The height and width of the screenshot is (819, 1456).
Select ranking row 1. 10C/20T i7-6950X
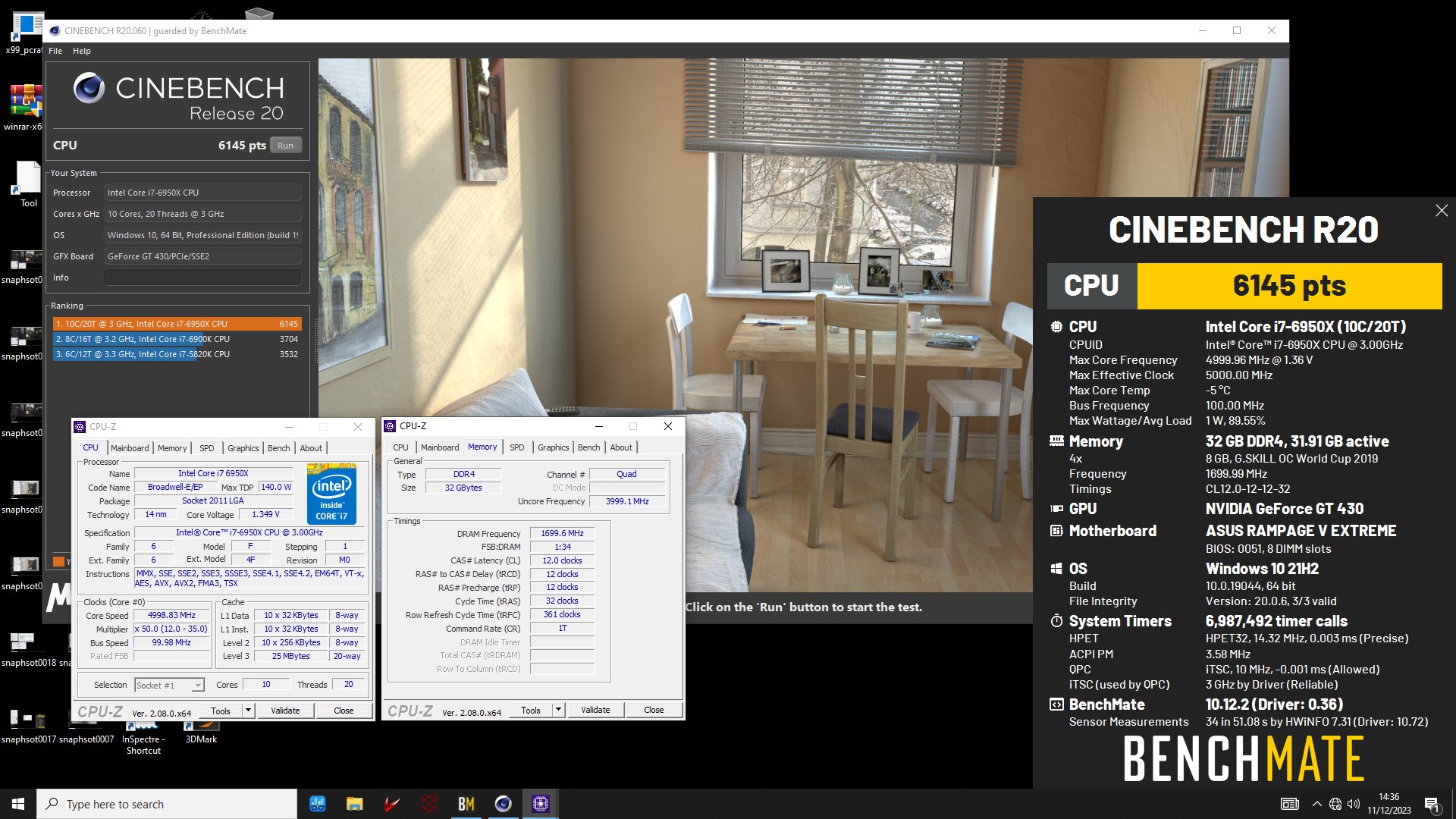[x=177, y=324]
